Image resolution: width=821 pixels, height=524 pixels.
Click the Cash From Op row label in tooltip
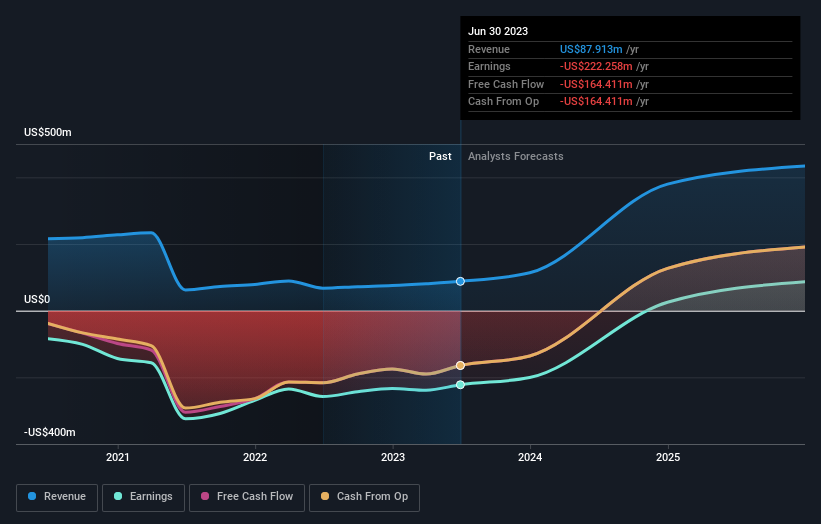pyautogui.click(x=503, y=102)
